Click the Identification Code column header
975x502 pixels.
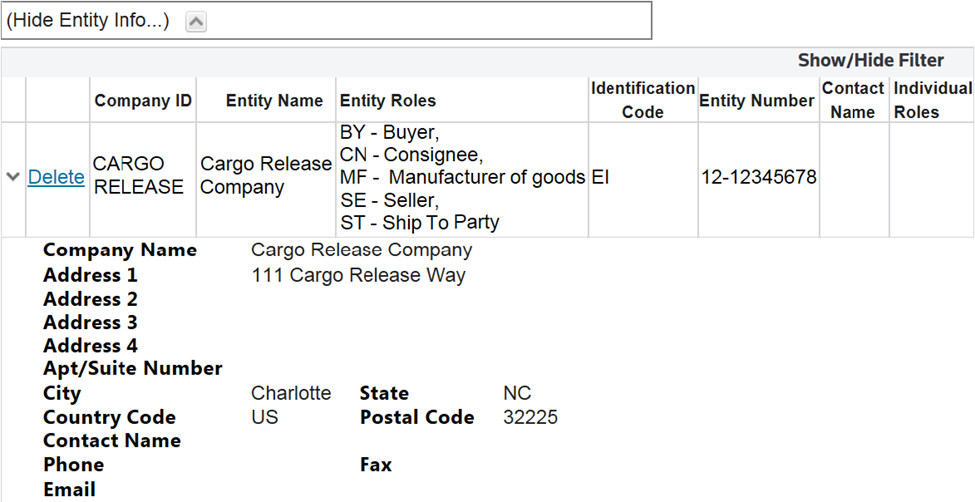[642, 100]
